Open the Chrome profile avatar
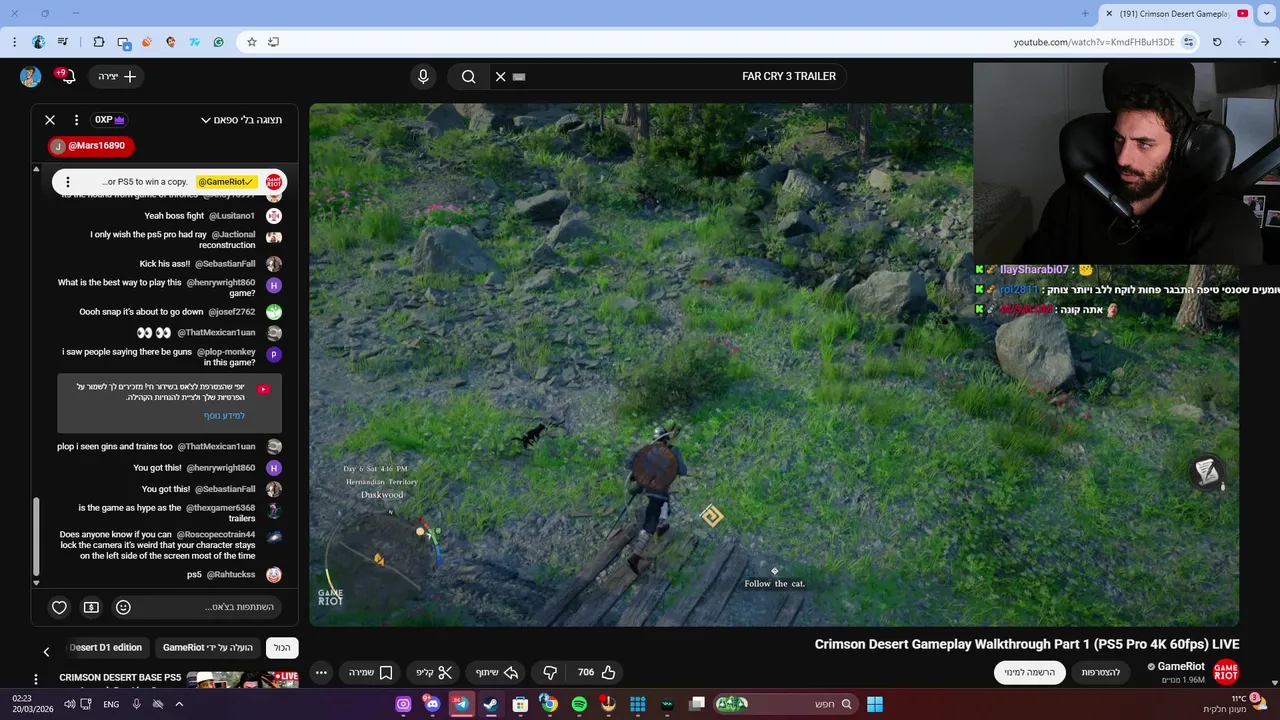Image resolution: width=1280 pixels, height=720 pixels. (38, 42)
